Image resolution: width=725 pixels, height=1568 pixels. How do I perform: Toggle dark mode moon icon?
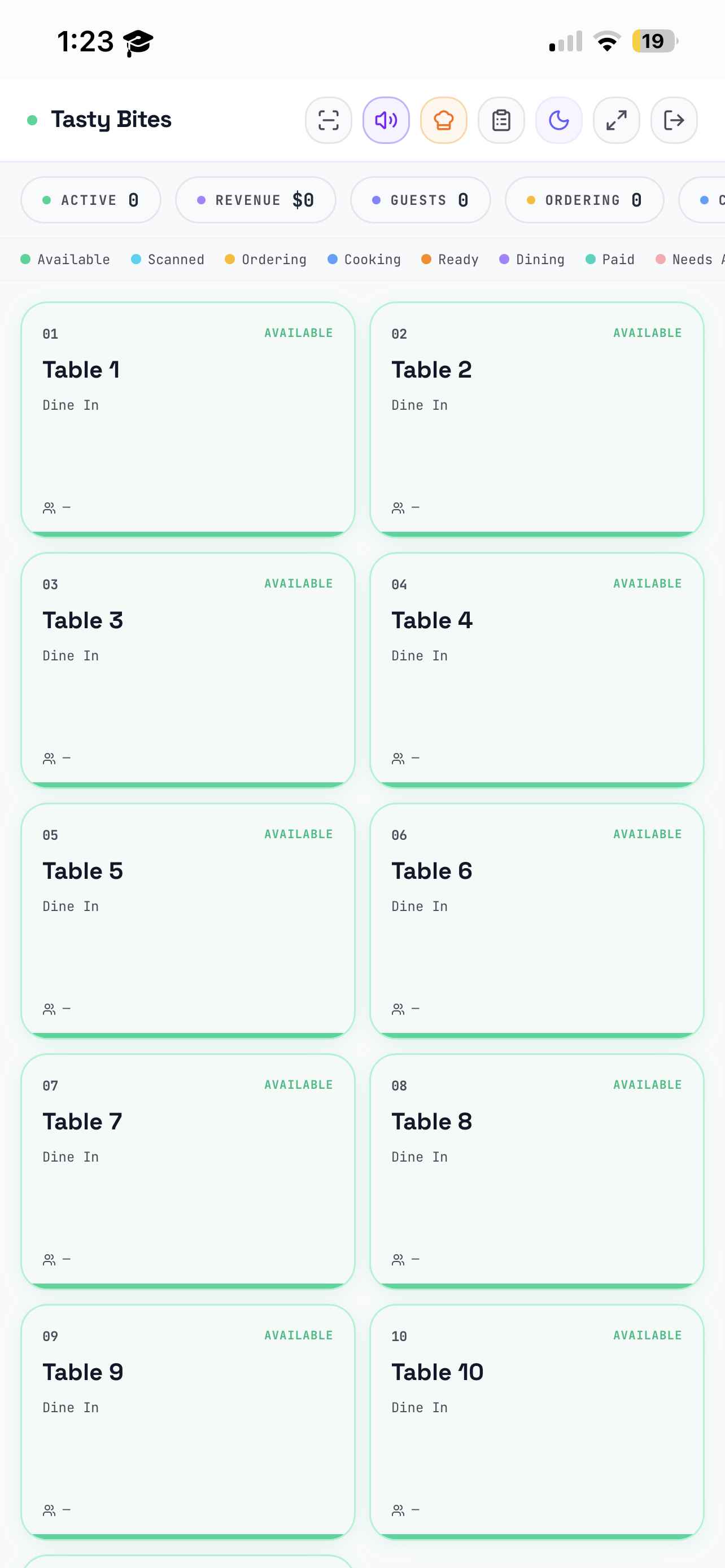click(559, 120)
